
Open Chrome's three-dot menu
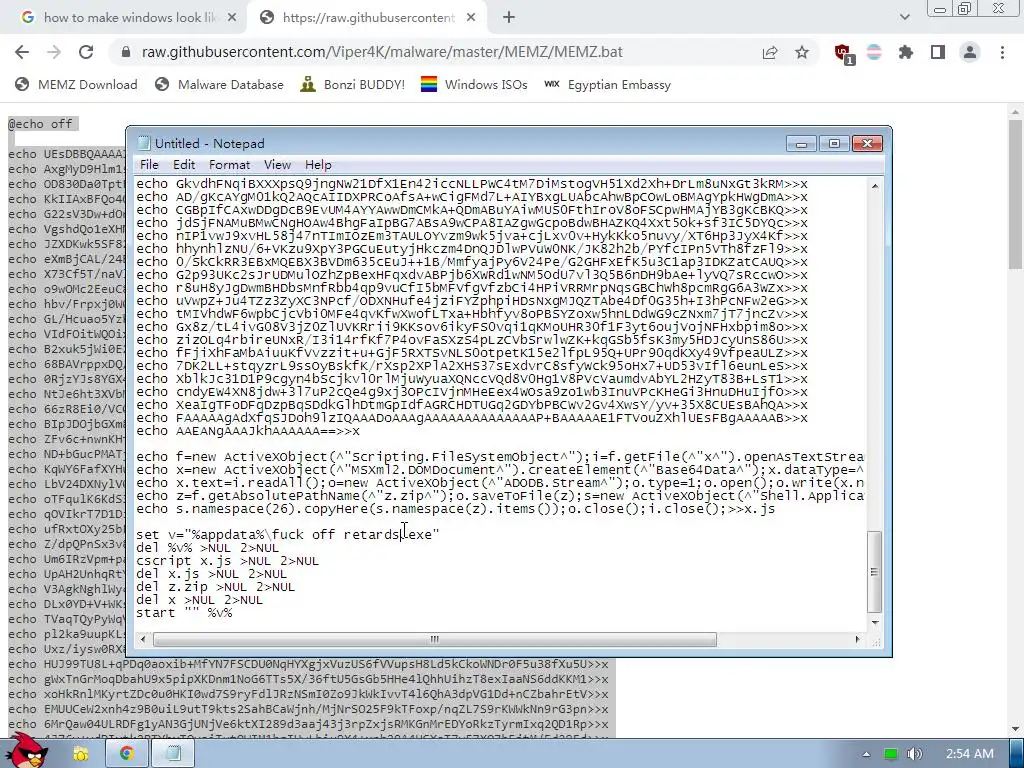point(1002,52)
